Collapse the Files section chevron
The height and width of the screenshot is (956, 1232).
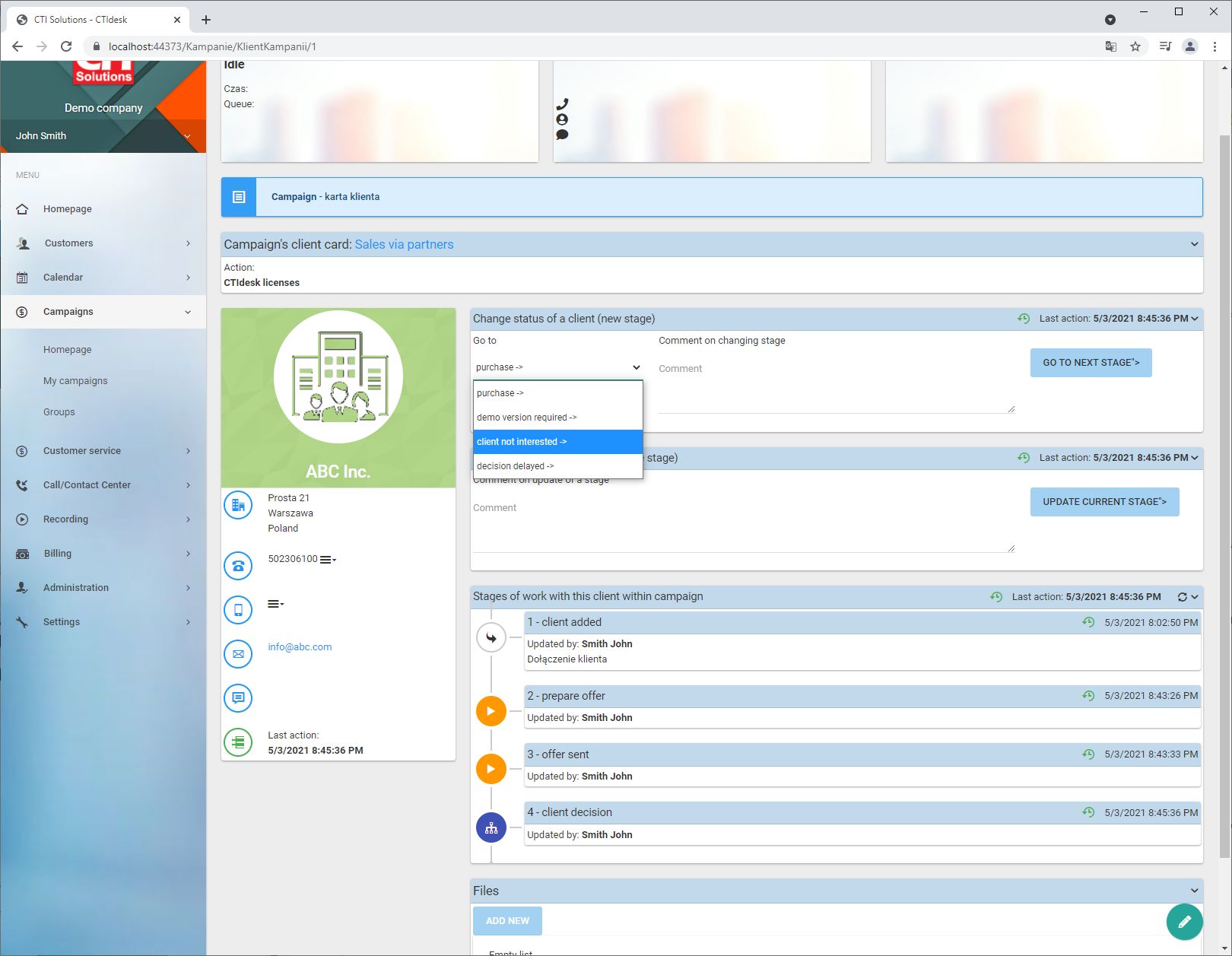pyautogui.click(x=1194, y=891)
